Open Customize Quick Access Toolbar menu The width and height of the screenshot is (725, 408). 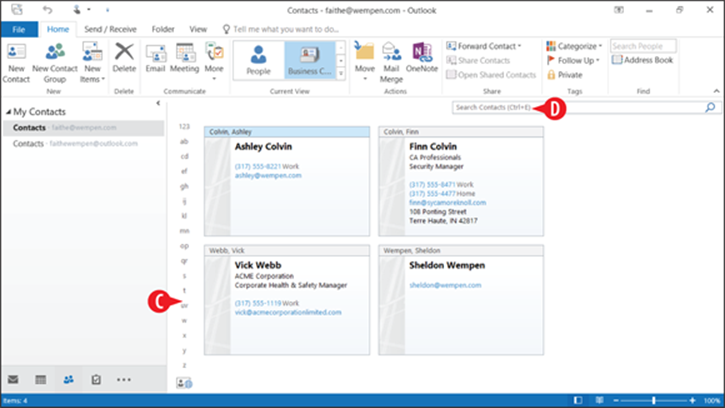tap(107, 10)
